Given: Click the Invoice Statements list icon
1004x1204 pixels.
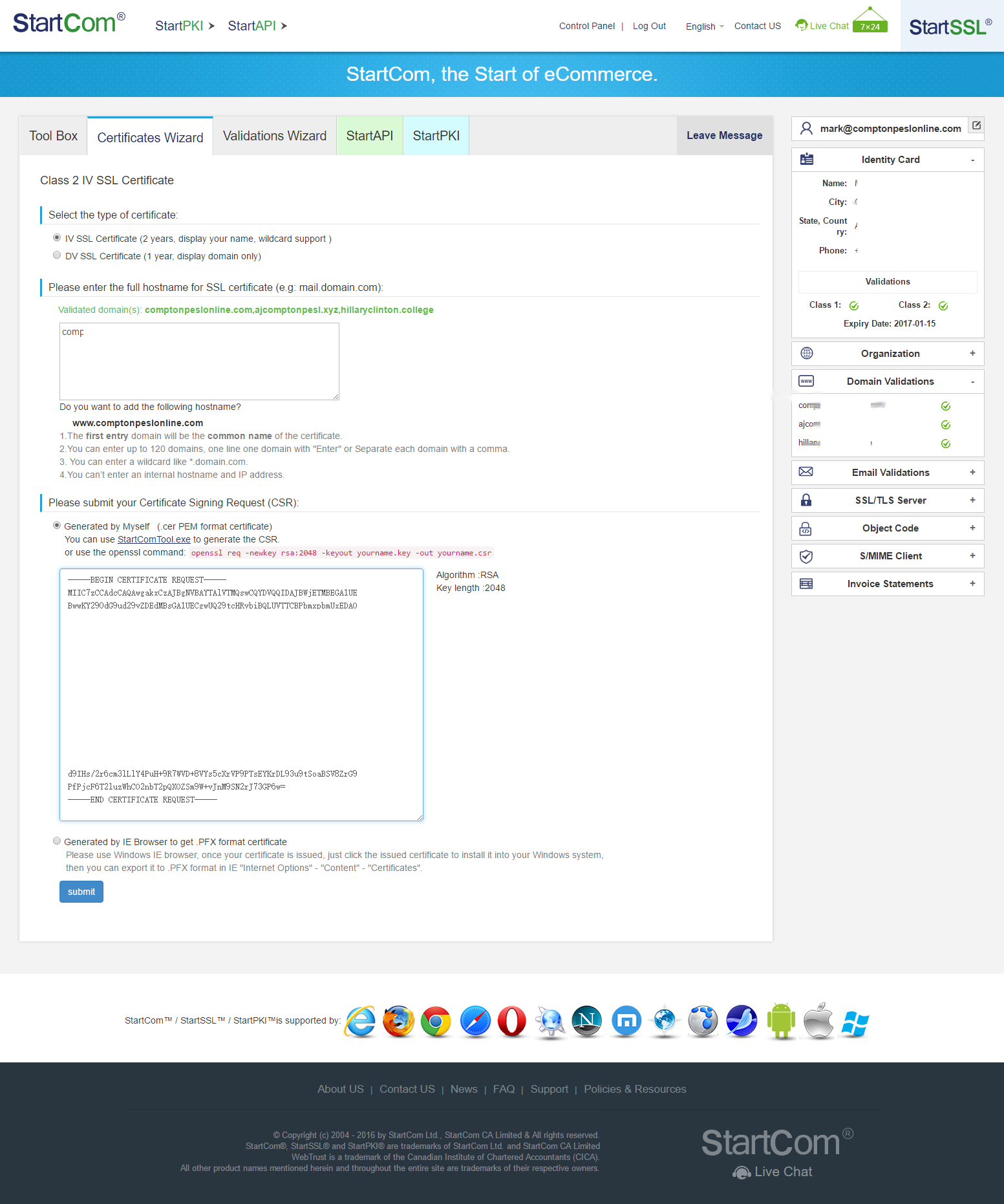Looking at the screenshot, I should click(x=806, y=584).
